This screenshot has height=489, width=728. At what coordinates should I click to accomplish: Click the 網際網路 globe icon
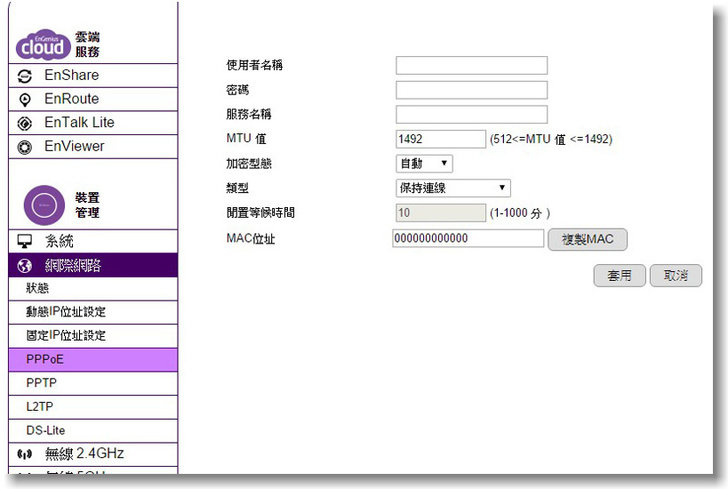pos(26,266)
